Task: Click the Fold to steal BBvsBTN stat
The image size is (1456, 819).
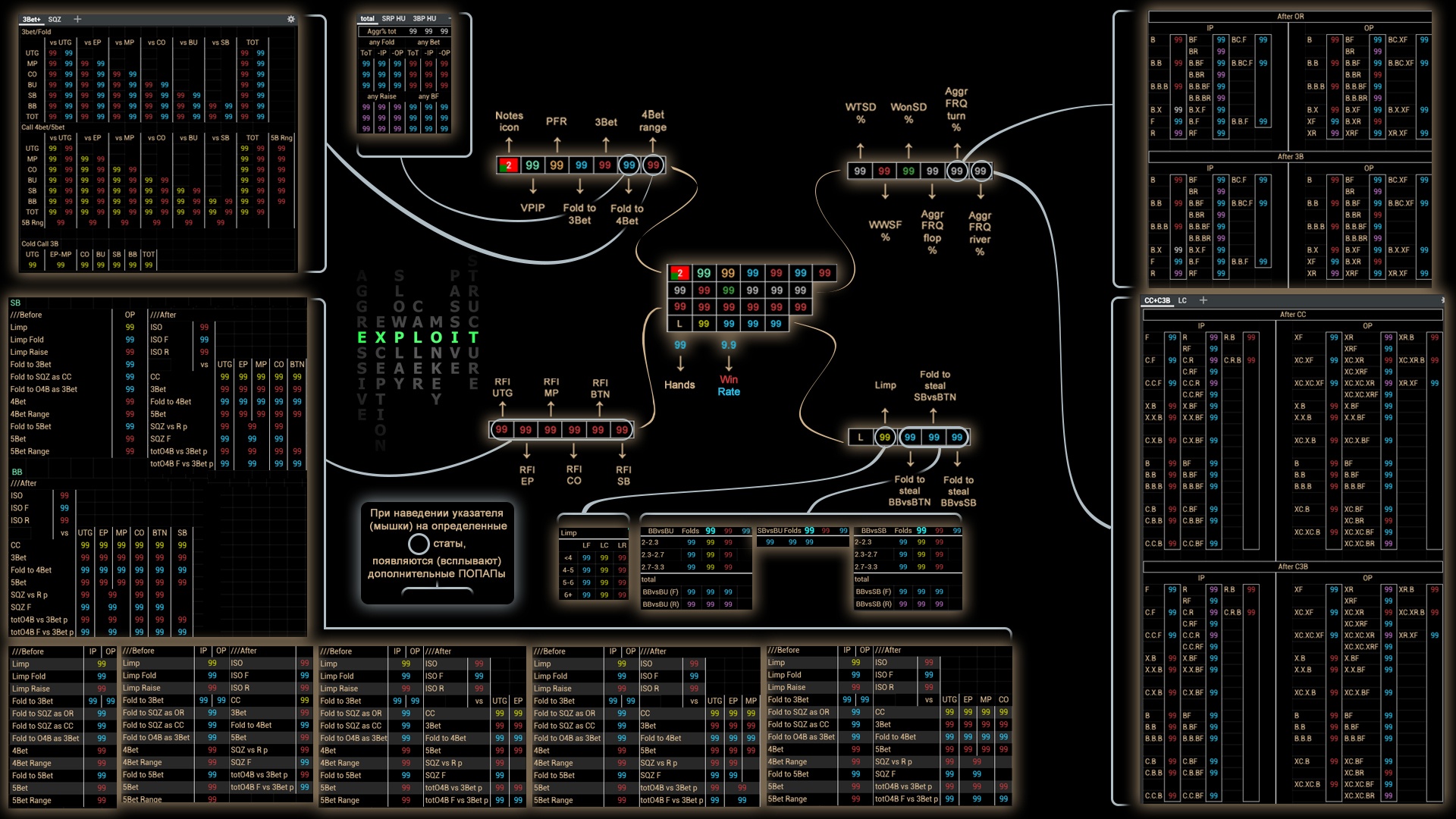Action: tap(910, 438)
